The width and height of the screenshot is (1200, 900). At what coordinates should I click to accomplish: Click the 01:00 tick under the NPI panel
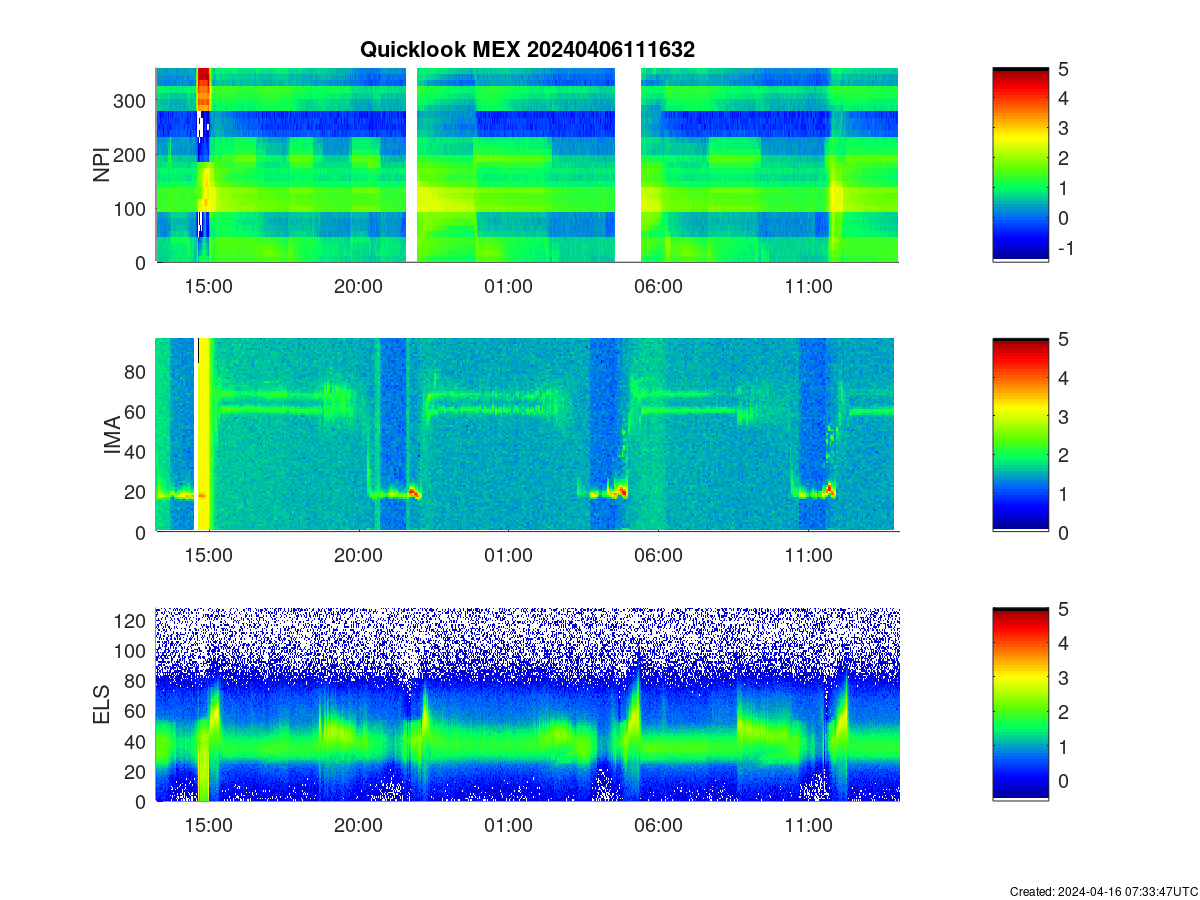pos(508,287)
